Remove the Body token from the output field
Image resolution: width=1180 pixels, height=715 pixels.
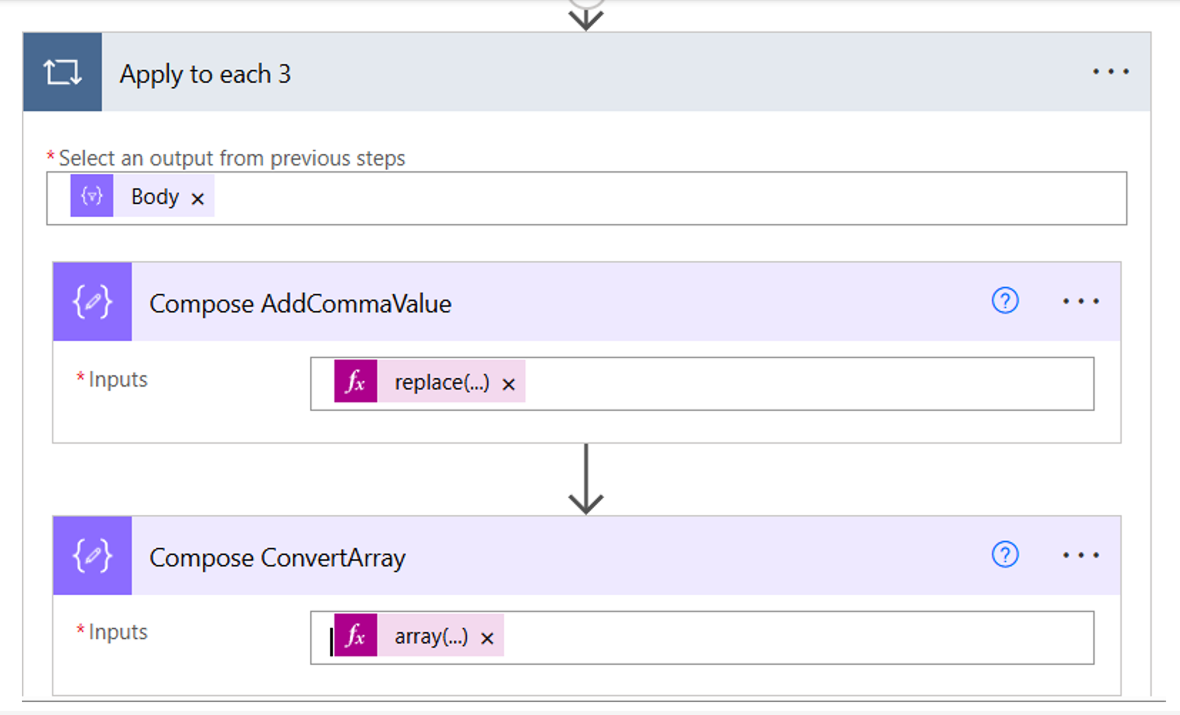(x=198, y=196)
